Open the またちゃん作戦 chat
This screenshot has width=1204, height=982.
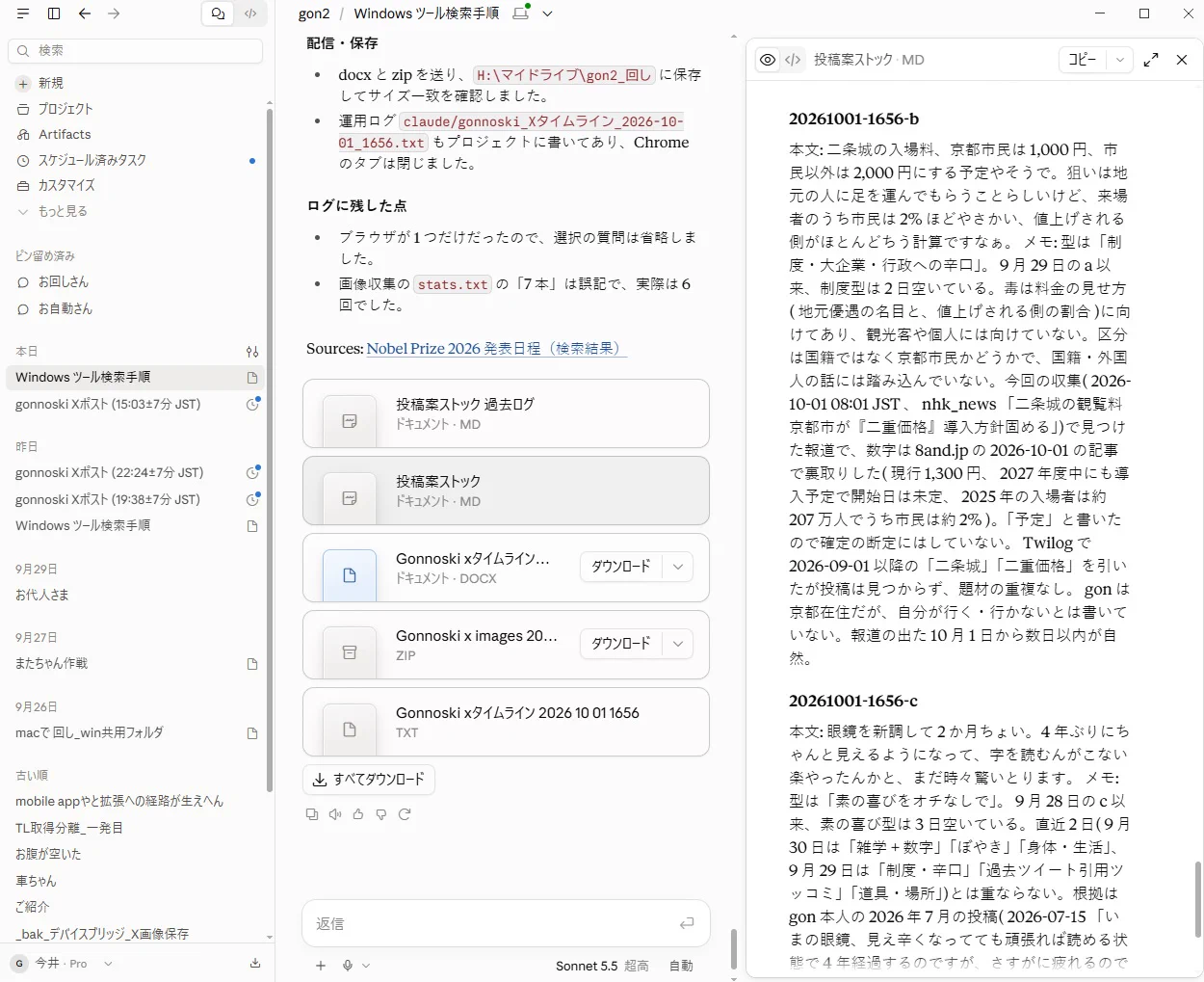[136, 663]
